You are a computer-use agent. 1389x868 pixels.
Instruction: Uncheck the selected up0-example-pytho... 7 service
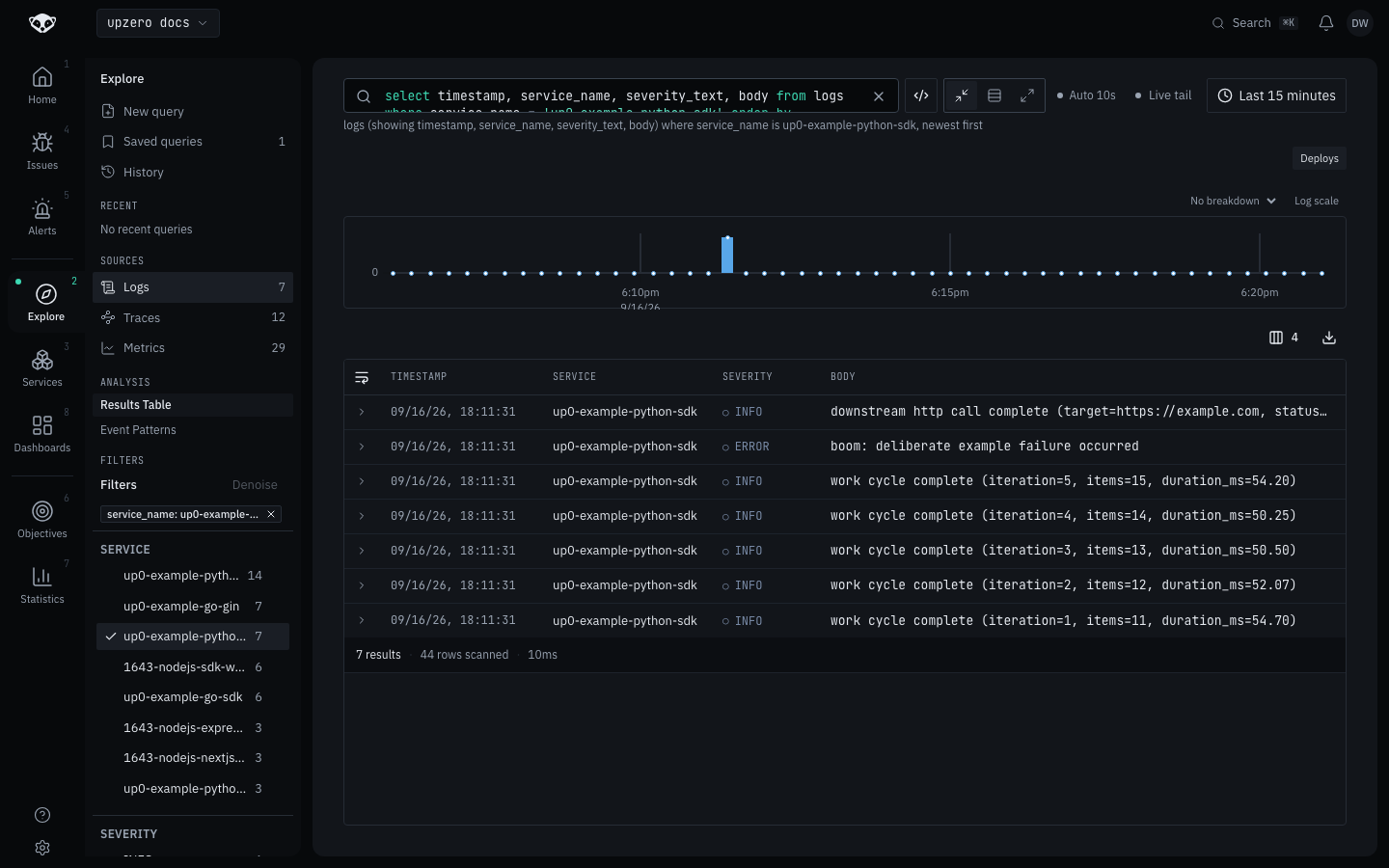tap(193, 637)
